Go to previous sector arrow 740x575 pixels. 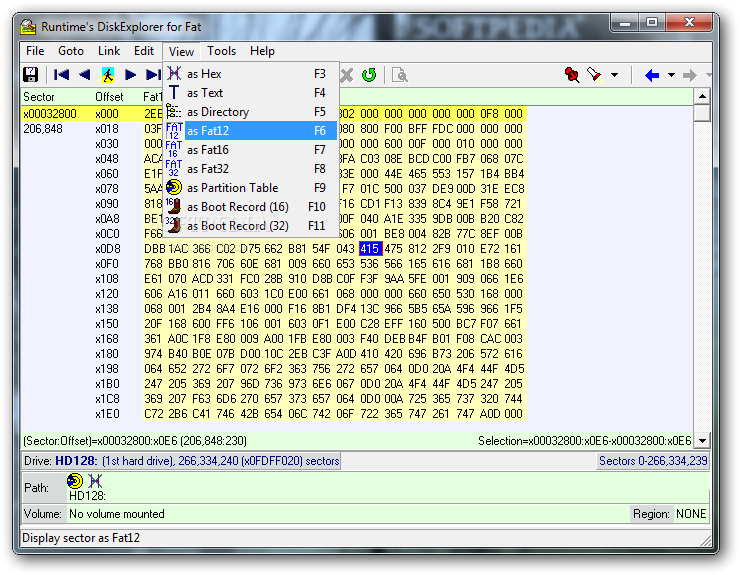[84, 75]
